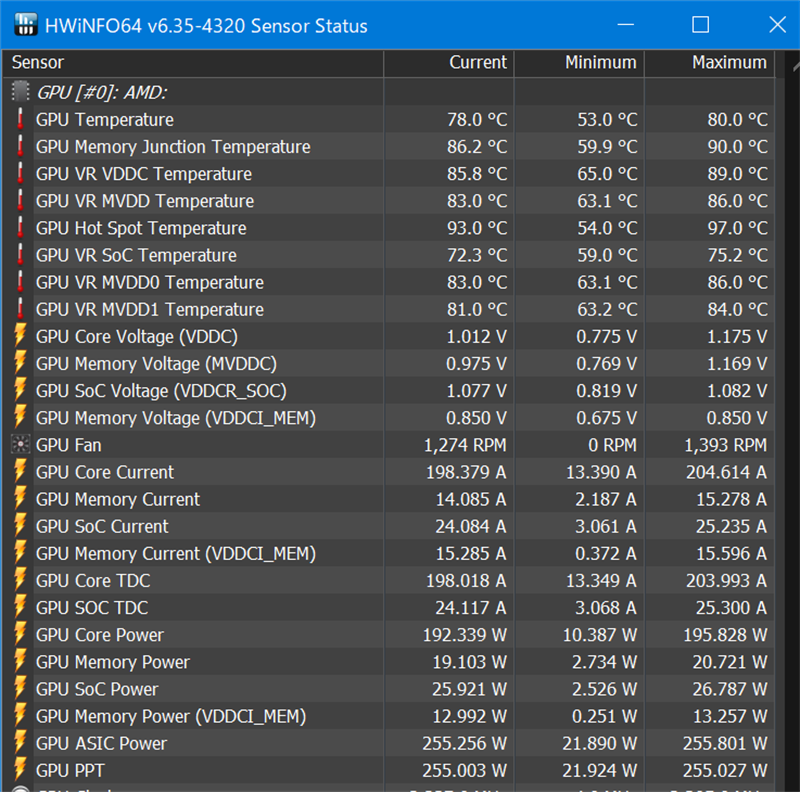This screenshot has width=800, height=792.
Task: Select the GPU VR SoC Temperature label
Action: tap(136, 255)
